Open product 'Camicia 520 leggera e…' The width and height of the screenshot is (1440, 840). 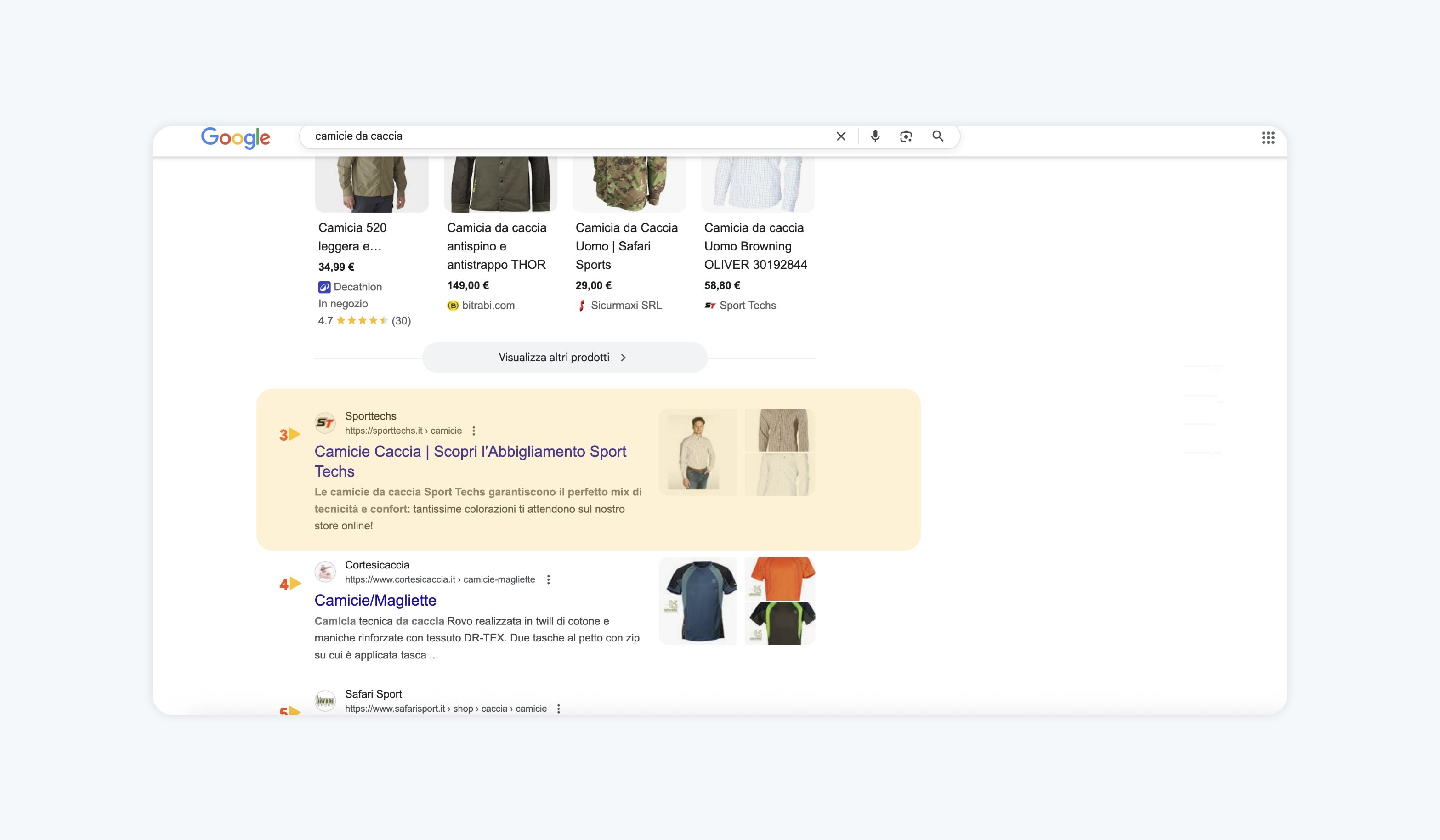pos(352,237)
